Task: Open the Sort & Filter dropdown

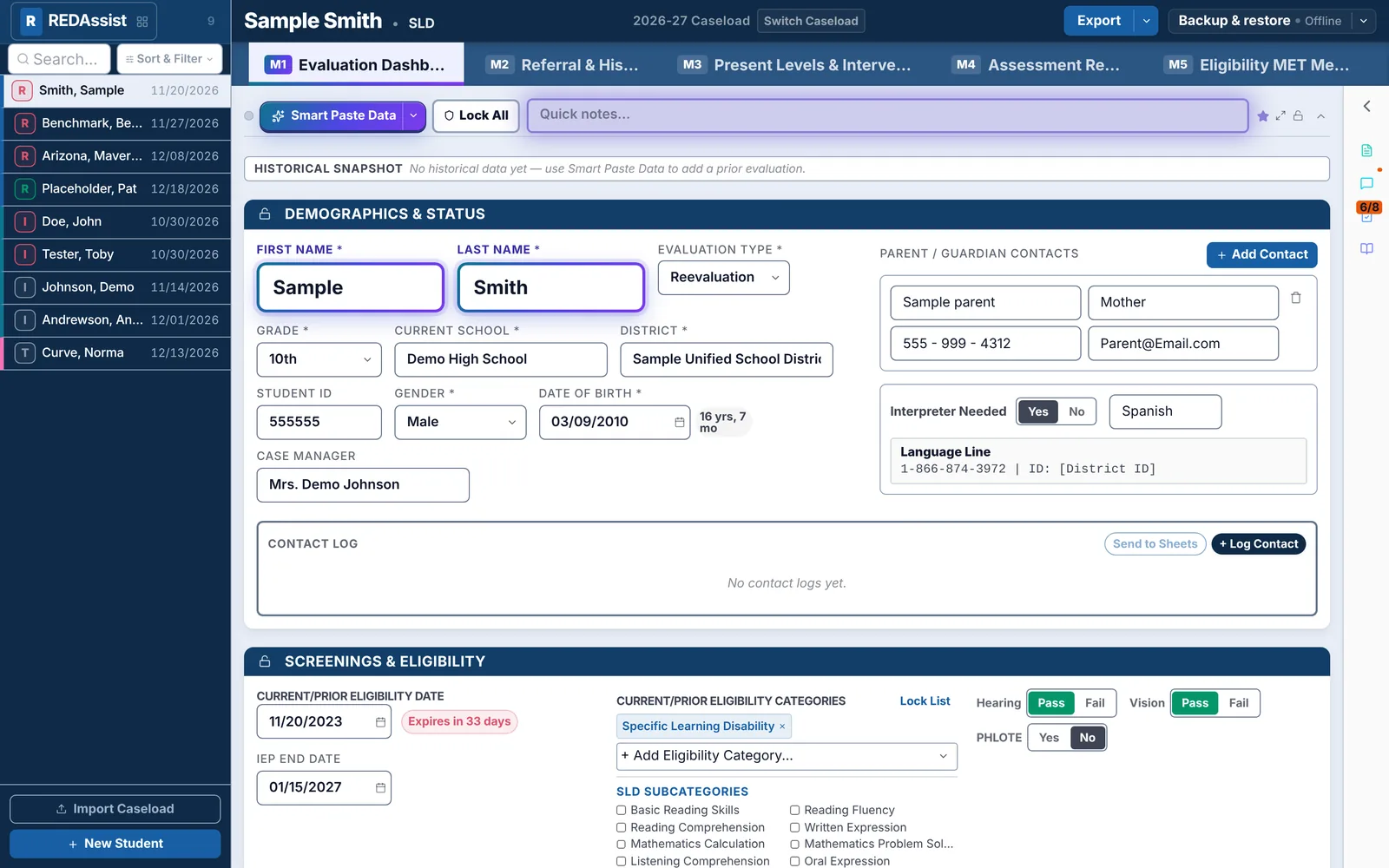Action: pyautogui.click(x=169, y=59)
